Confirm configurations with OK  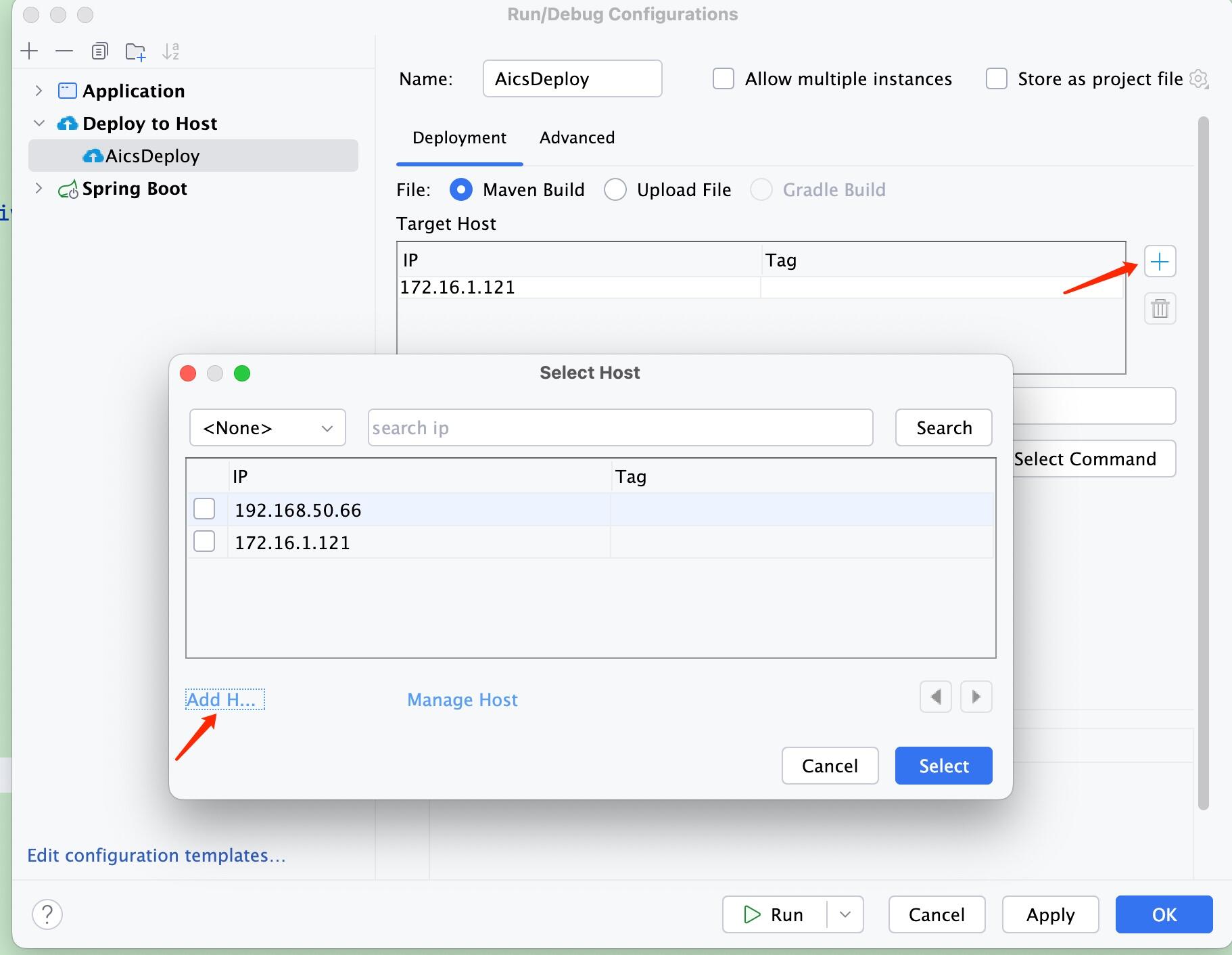[1164, 914]
